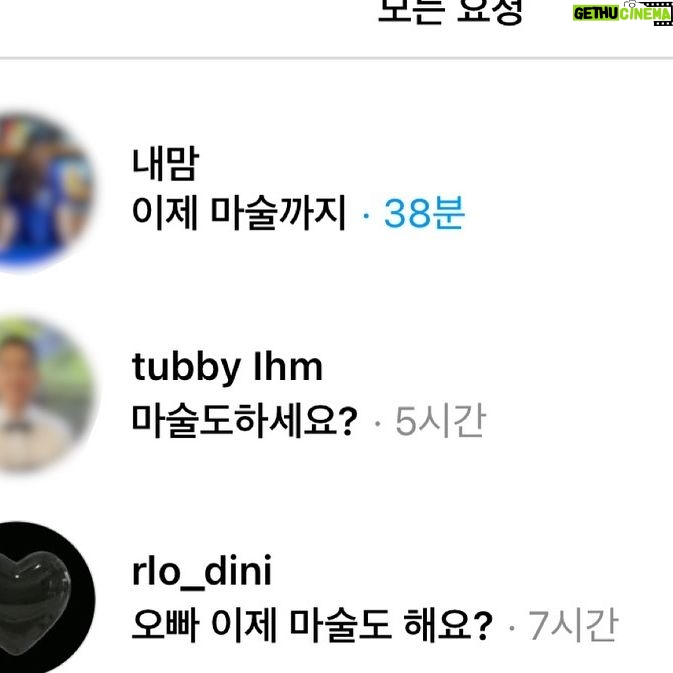Open message preview 이제 마술까지

point(239,213)
